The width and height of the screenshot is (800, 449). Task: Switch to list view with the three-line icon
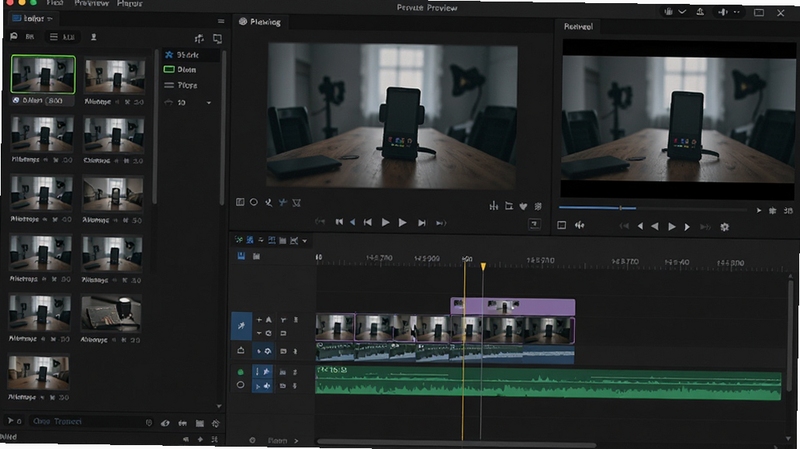pos(54,37)
